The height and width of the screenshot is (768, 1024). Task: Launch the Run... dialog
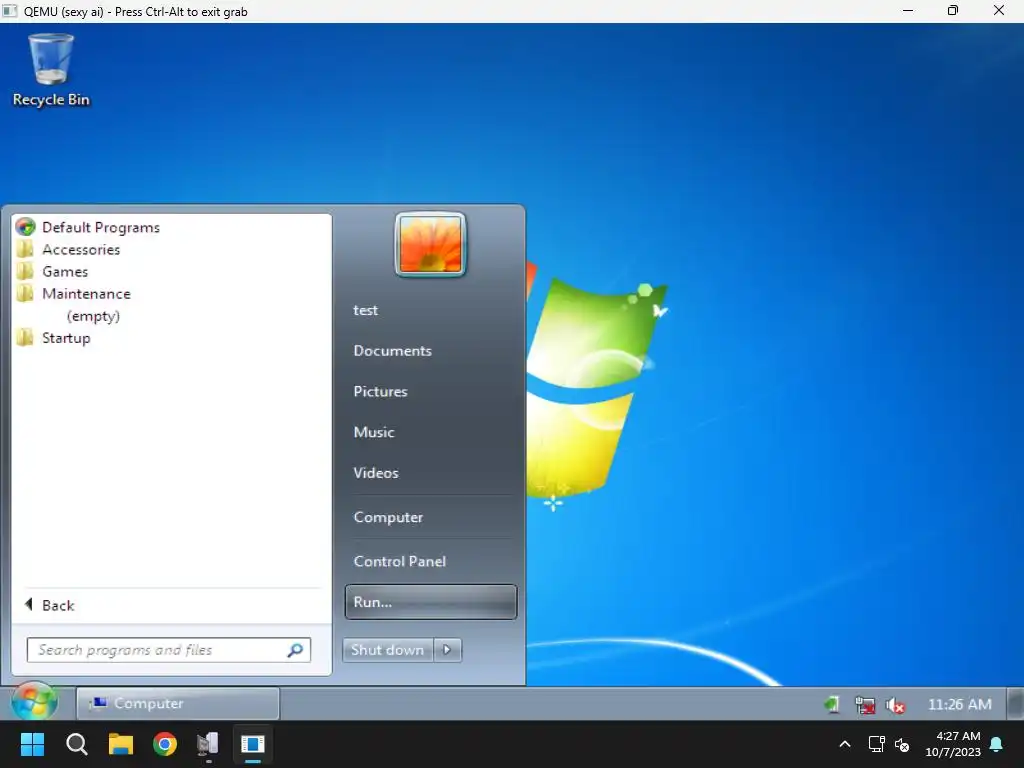(x=431, y=601)
